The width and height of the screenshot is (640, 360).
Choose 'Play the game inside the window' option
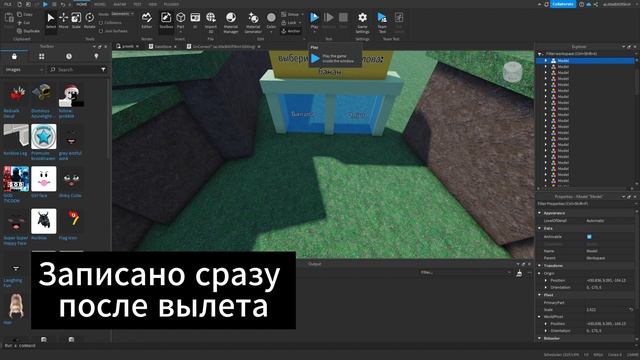pos(335,58)
